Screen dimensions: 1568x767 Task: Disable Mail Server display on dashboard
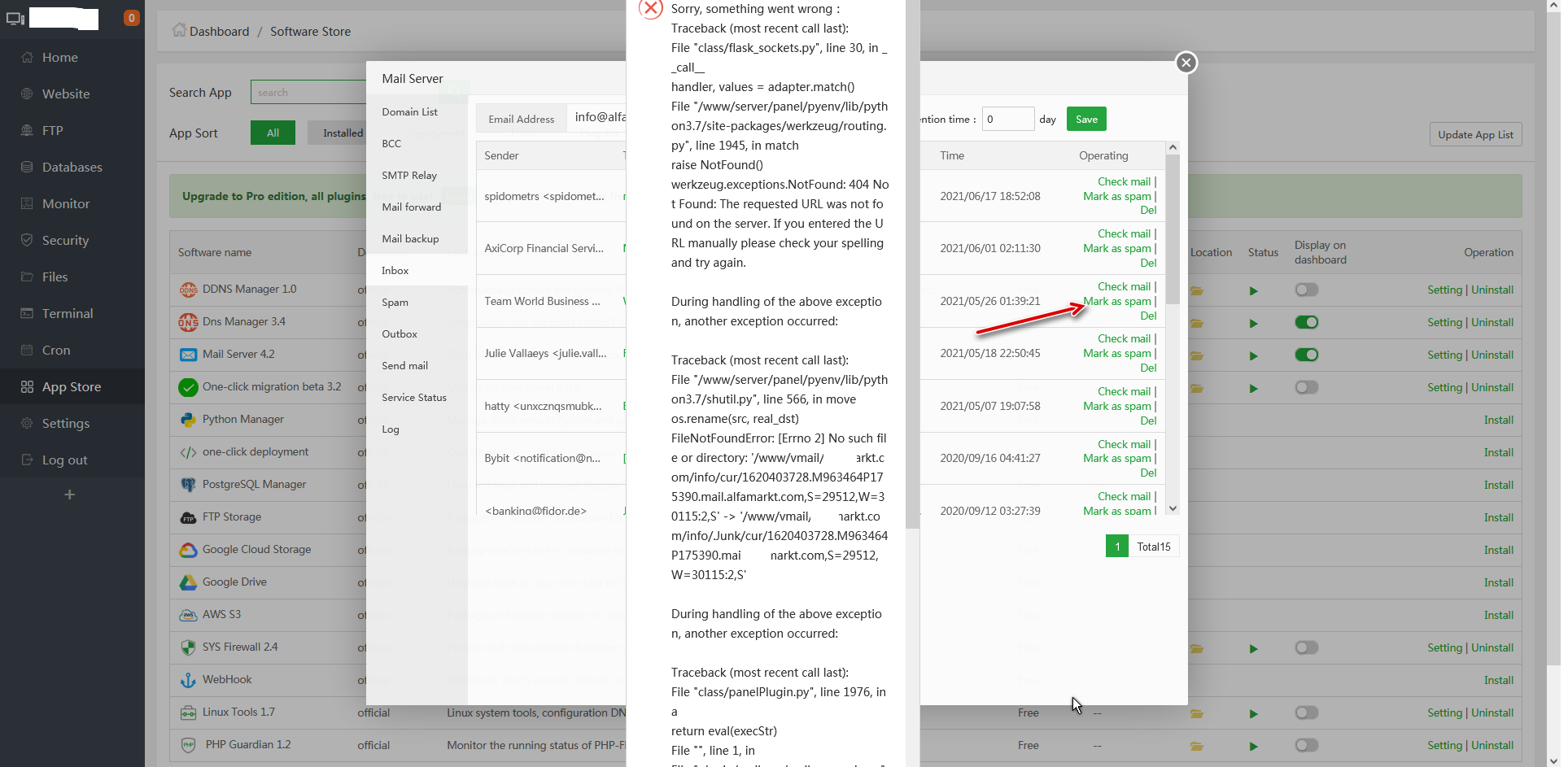click(x=1307, y=355)
